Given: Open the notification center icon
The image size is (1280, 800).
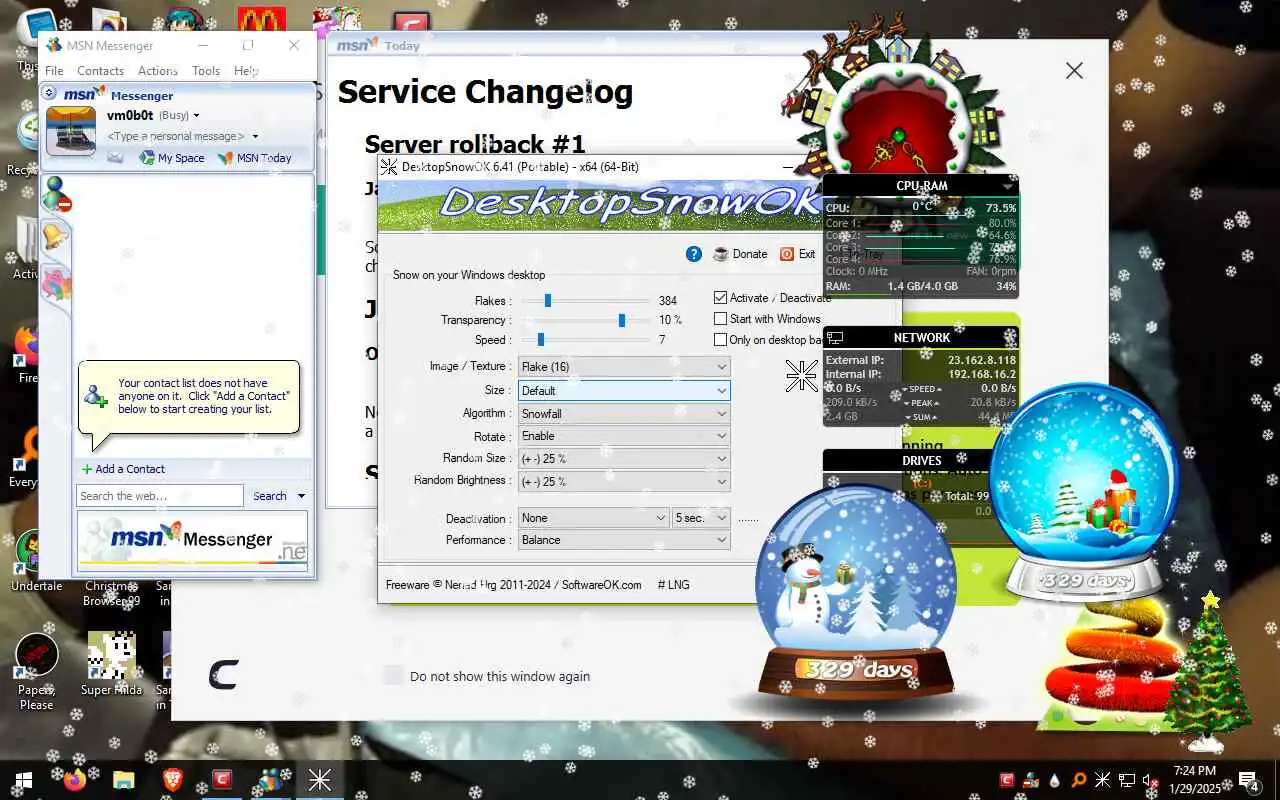Looking at the screenshot, I should coord(1248,780).
